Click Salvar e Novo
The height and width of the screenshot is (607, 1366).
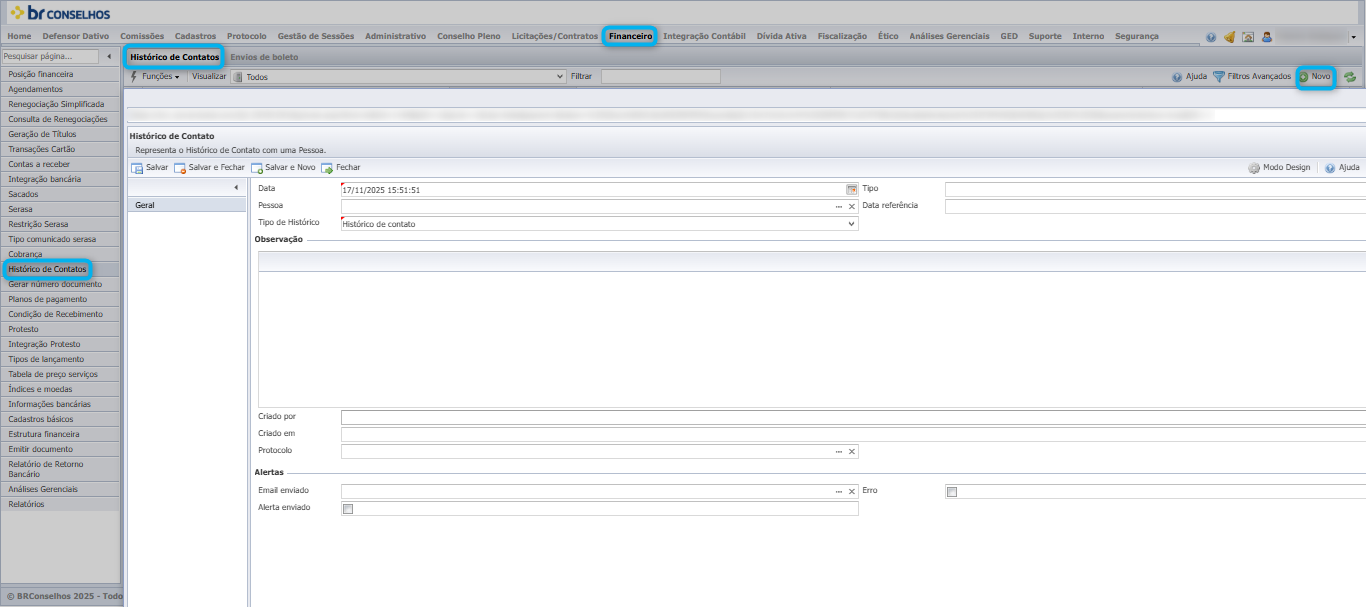(x=284, y=168)
